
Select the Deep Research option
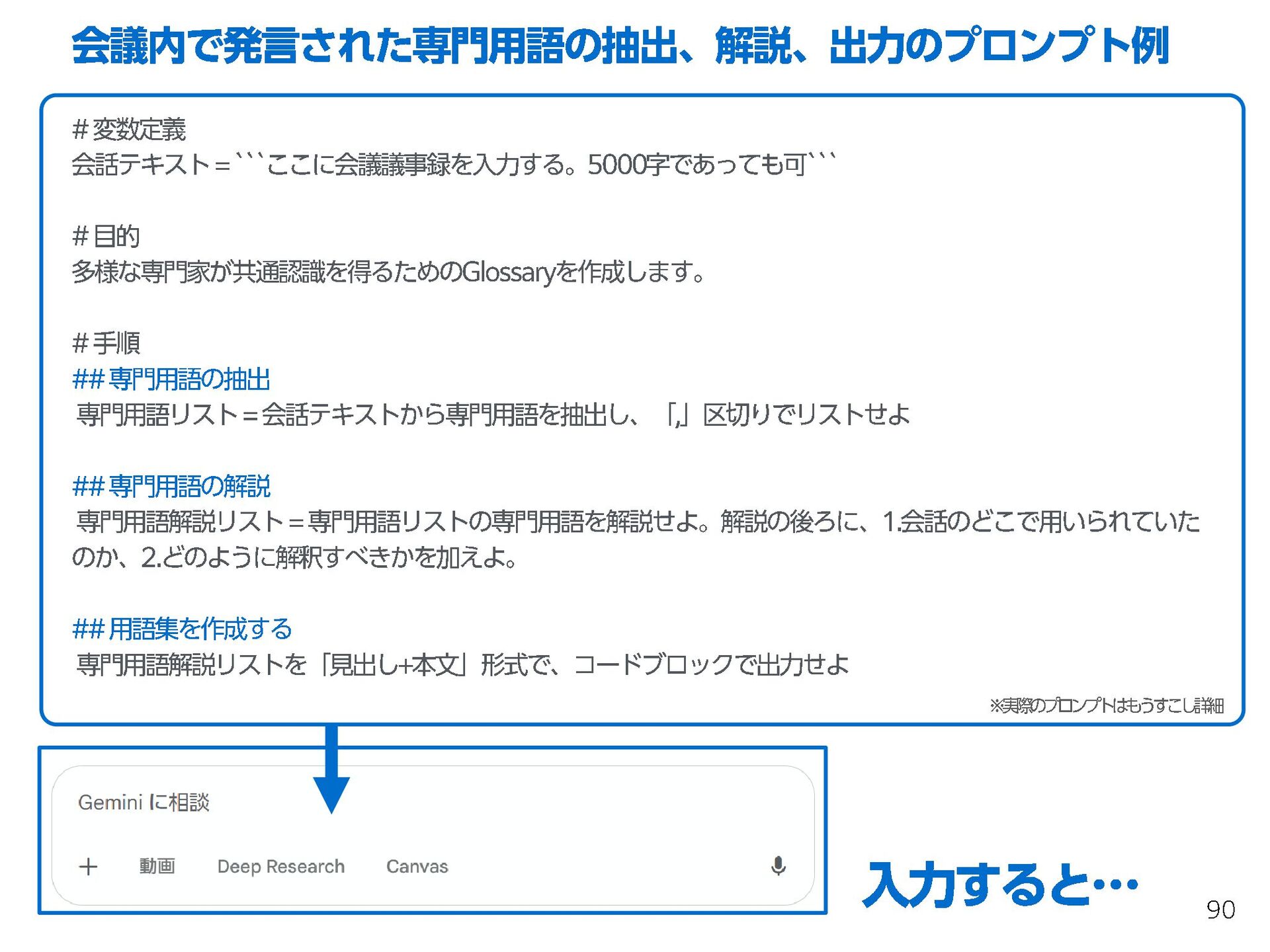coord(281,866)
